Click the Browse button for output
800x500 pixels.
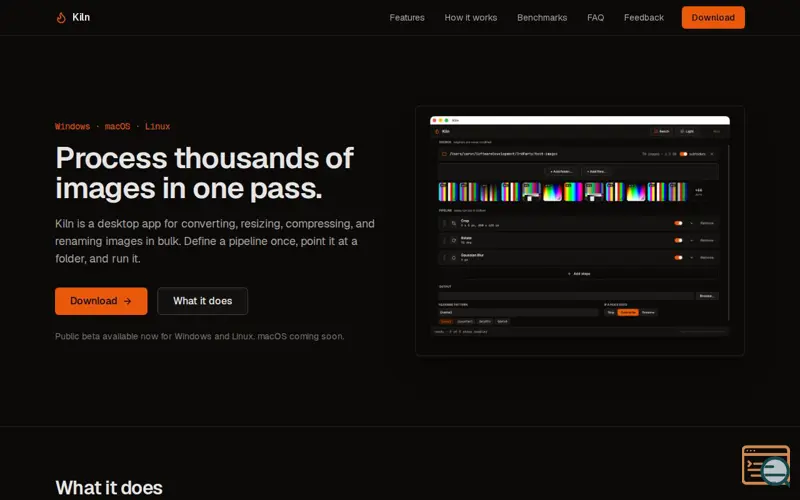click(707, 296)
